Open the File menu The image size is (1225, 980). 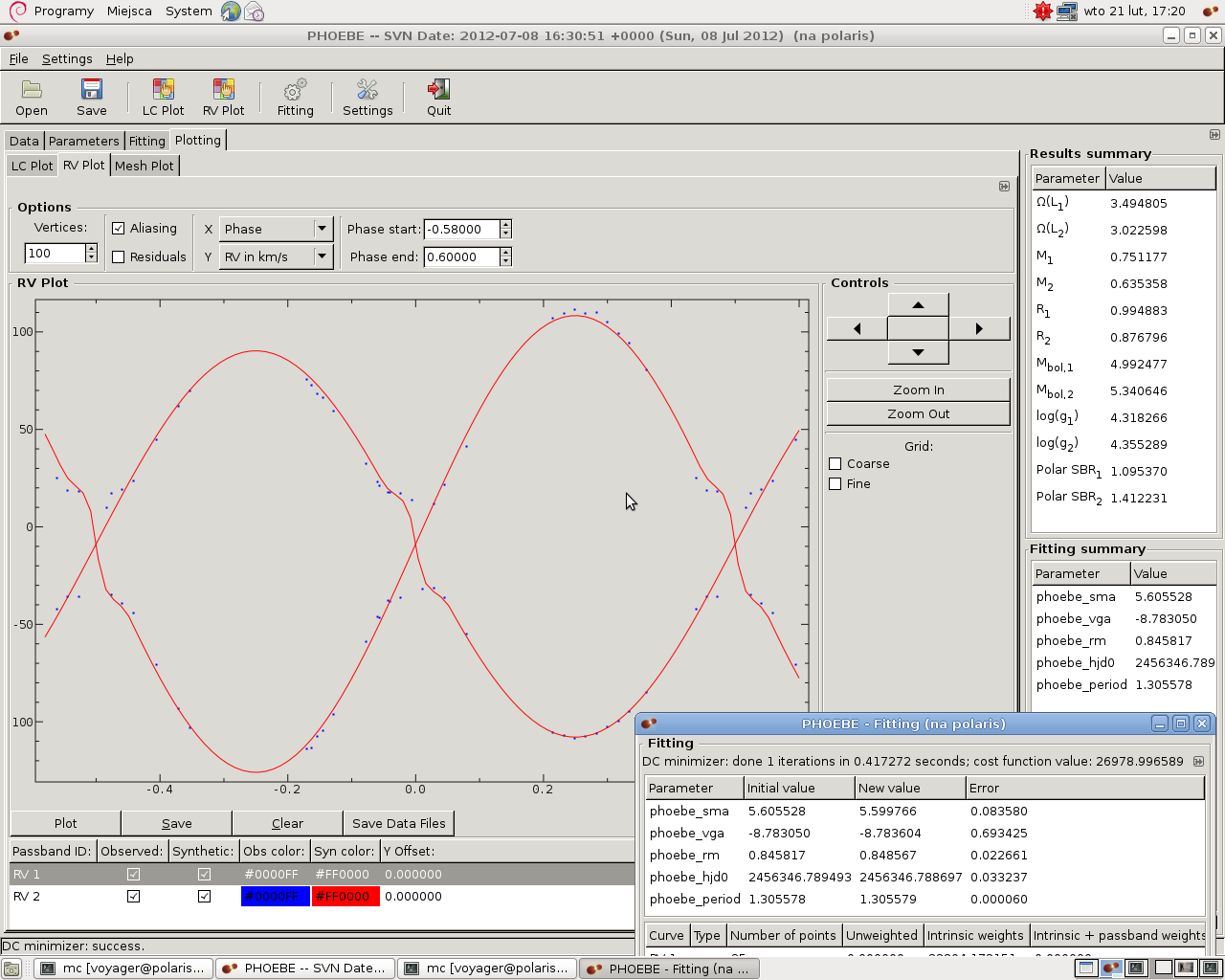click(18, 58)
